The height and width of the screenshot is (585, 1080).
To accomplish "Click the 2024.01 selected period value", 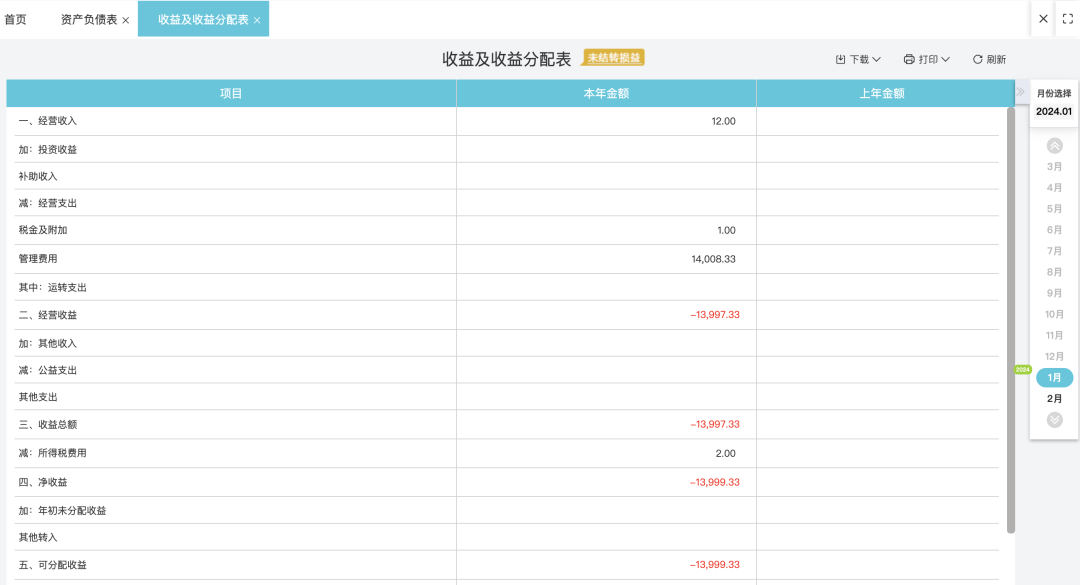I will (x=1054, y=112).
